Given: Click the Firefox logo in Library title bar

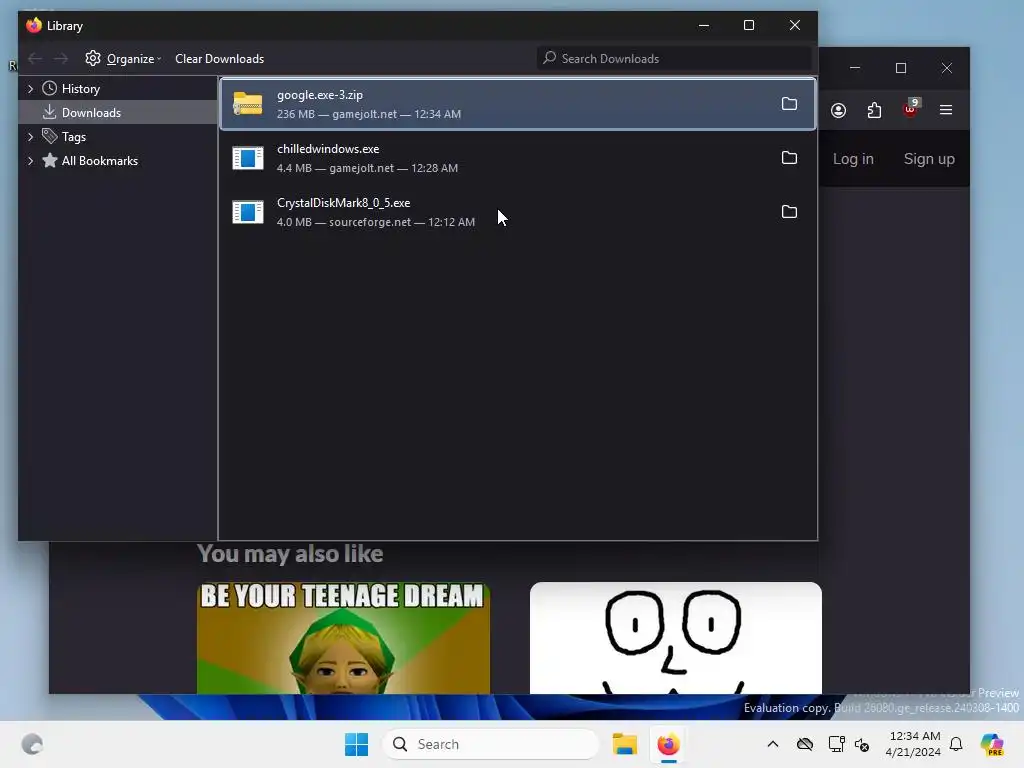Looking at the screenshot, I should coord(34,25).
